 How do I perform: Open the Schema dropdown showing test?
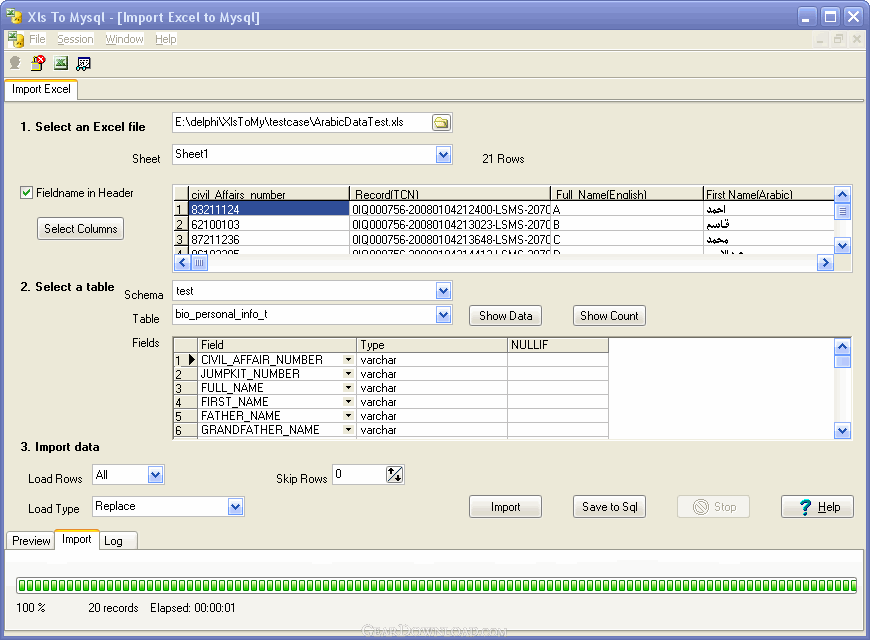point(443,290)
